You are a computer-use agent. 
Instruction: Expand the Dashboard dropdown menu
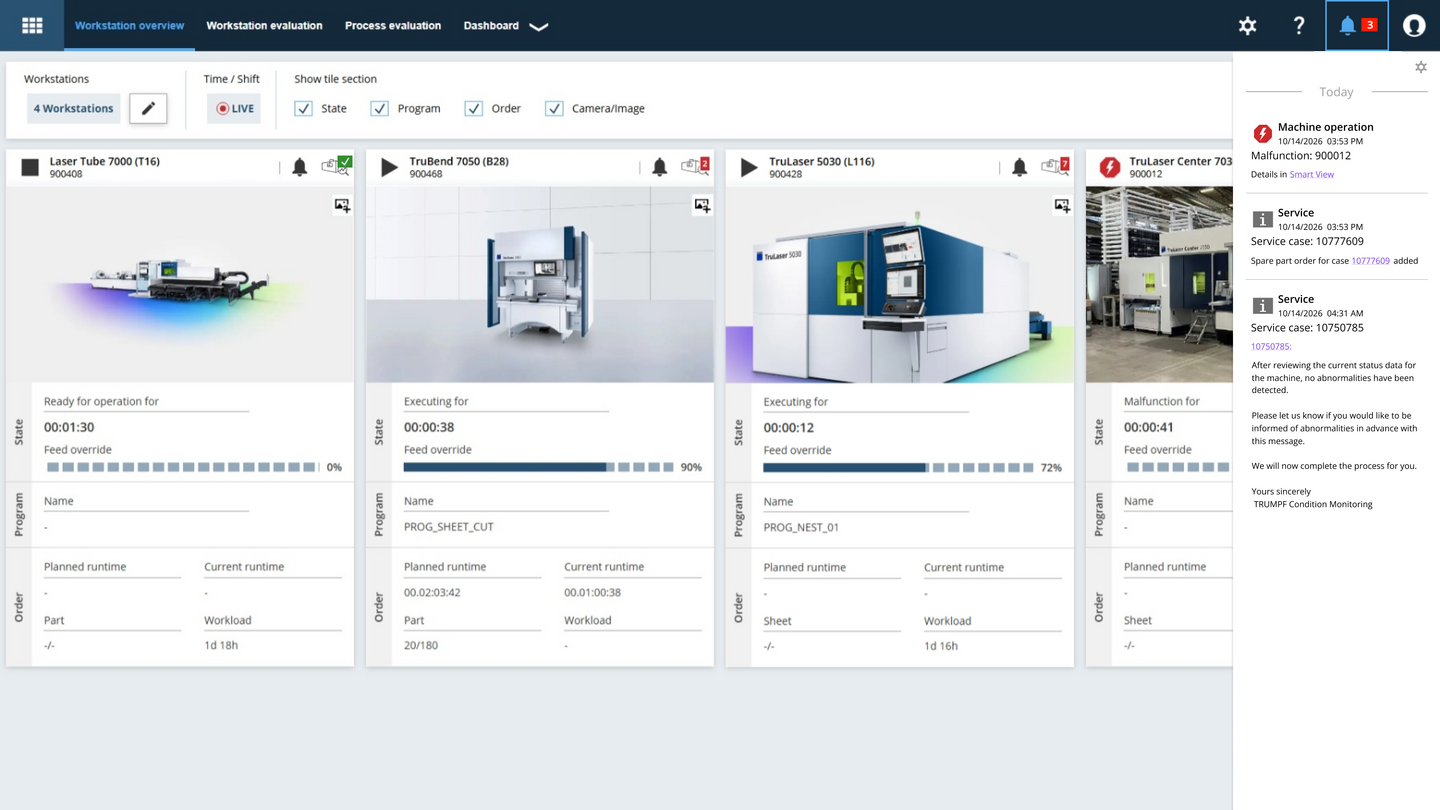[505, 26]
